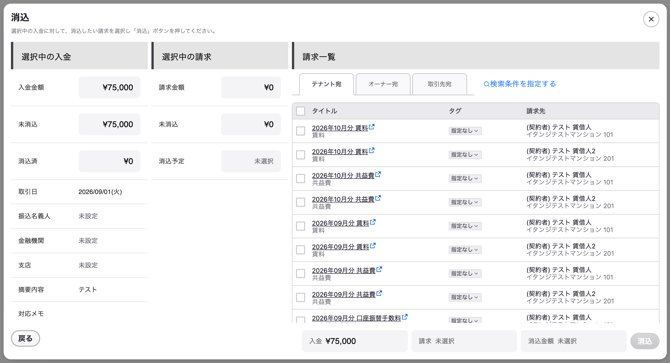Open 指定なし tag dropdown for 09月分 賃料 room 201

(x=465, y=250)
